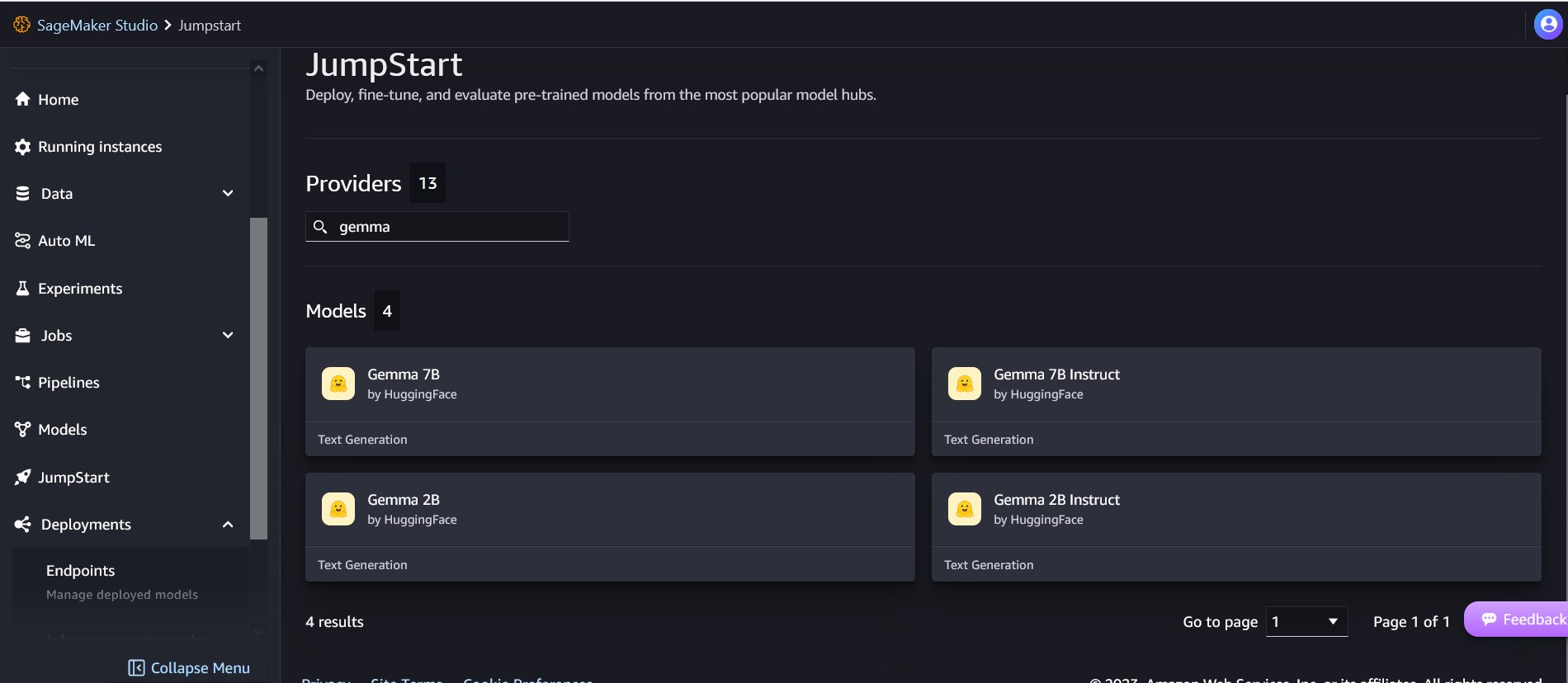Click the Experiments flask icon
Image resolution: width=1568 pixels, height=683 pixels.
coord(23,288)
